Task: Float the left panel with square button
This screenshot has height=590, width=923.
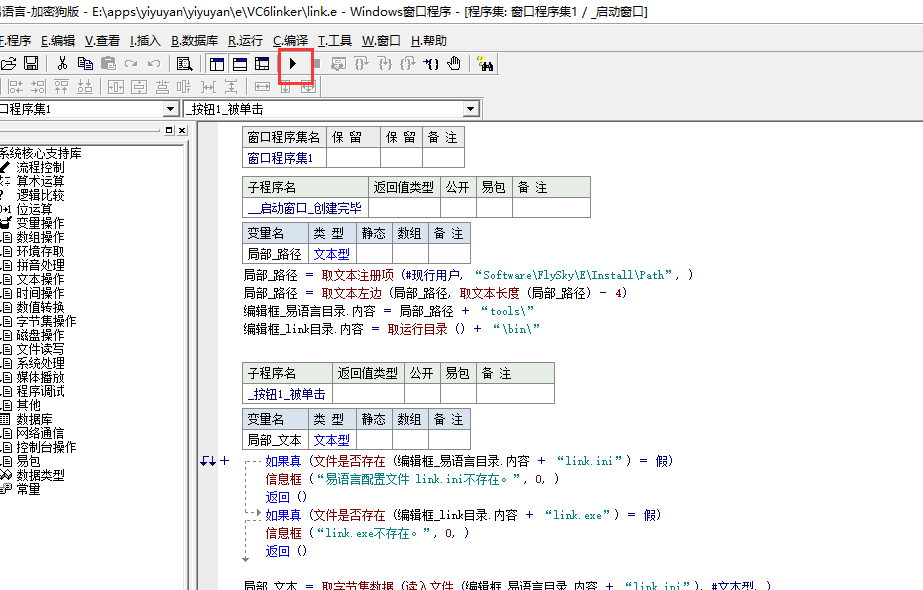Action: pos(170,131)
